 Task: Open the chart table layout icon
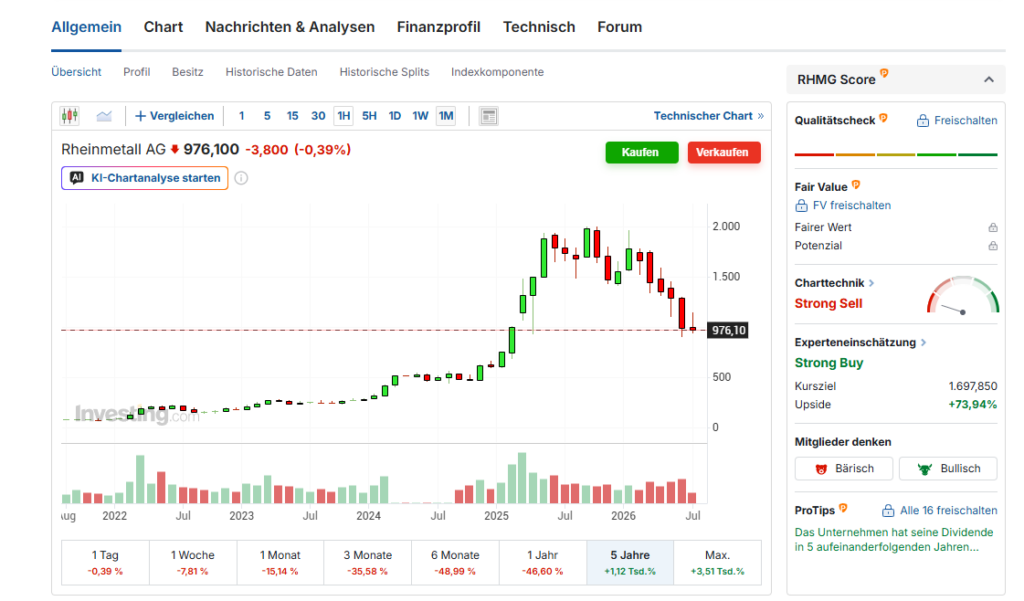click(x=488, y=116)
